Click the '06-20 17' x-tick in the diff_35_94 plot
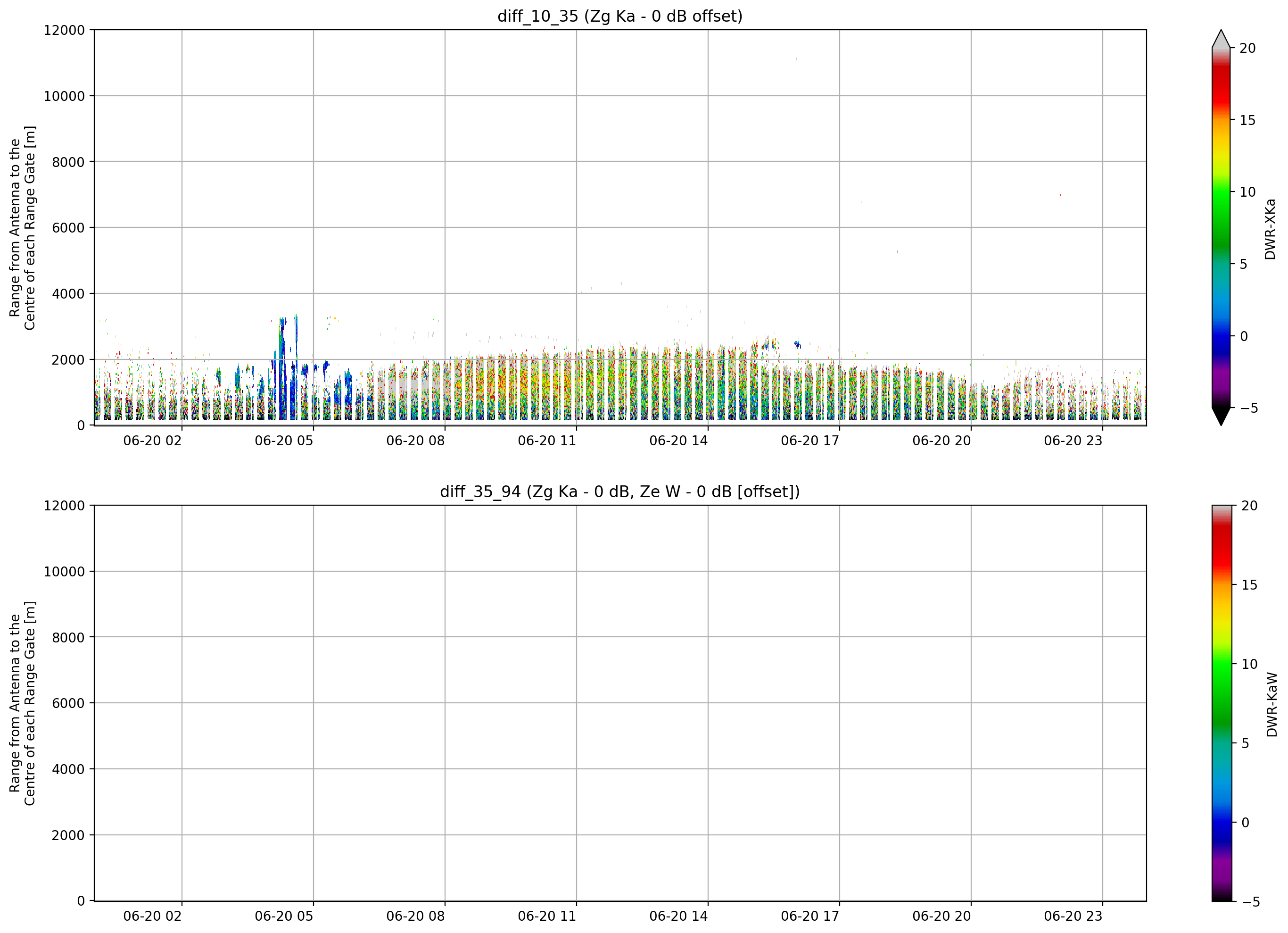1288x933 pixels. [x=810, y=916]
